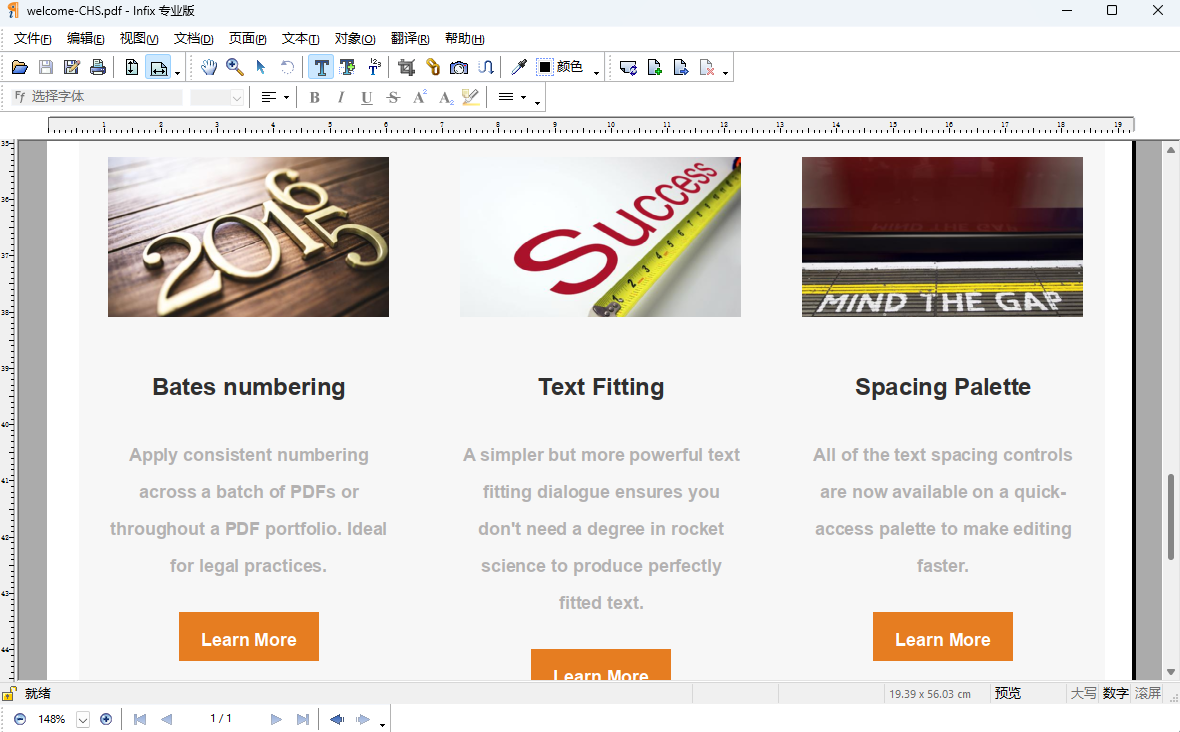Activate the Text editing tool
The image size is (1180, 732).
tap(321, 67)
